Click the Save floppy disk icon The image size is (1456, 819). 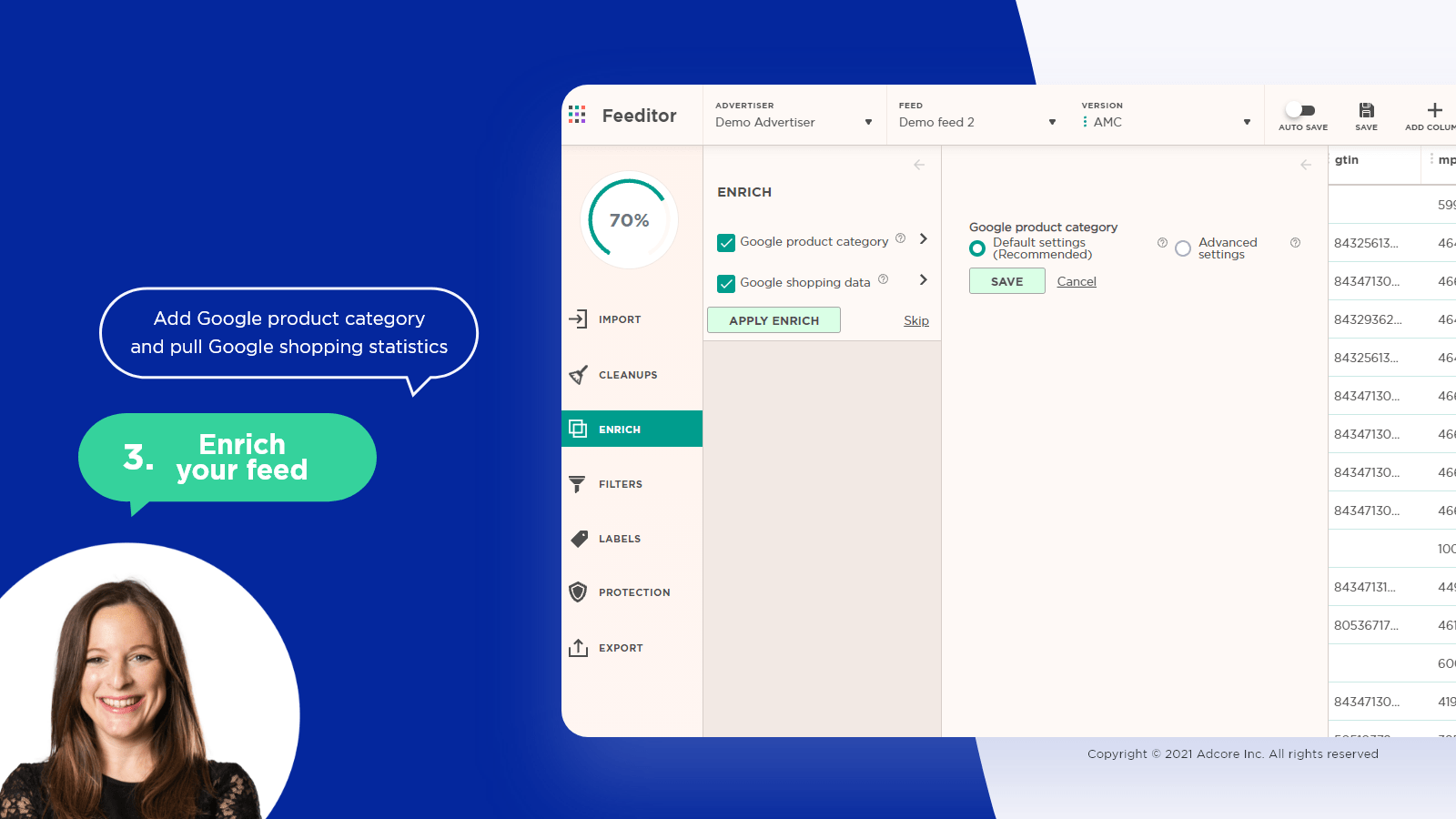(x=1366, y=111)
